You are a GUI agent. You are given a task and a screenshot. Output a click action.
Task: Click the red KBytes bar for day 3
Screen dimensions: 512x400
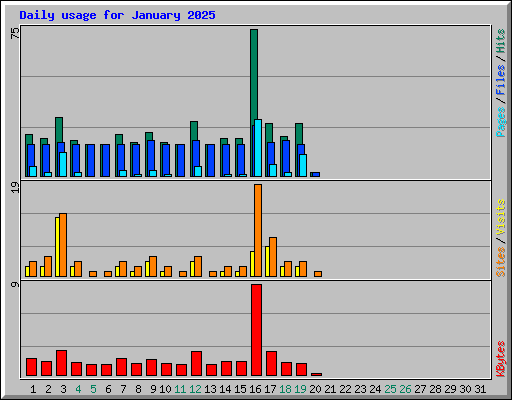click(x=61, y=363)
